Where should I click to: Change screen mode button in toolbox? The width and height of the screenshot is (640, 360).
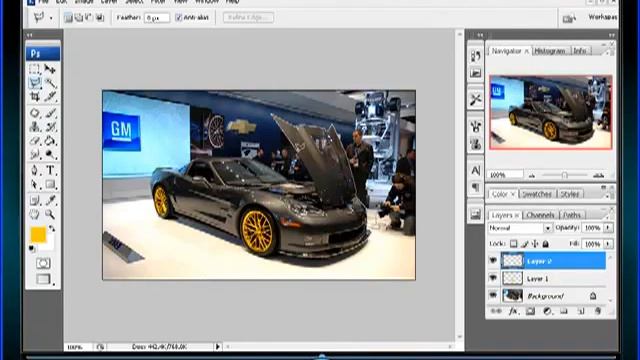click(x=43, y=279)
